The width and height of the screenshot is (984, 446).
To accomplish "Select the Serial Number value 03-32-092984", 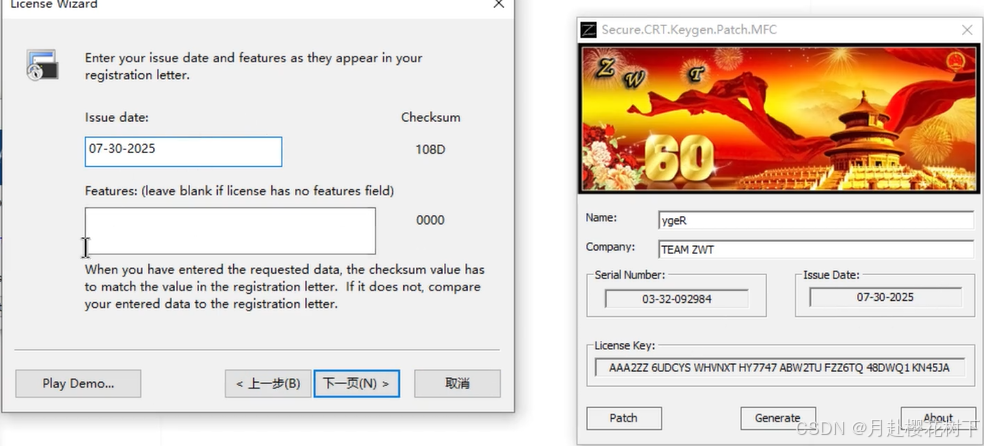I will [x=676, y=299].
